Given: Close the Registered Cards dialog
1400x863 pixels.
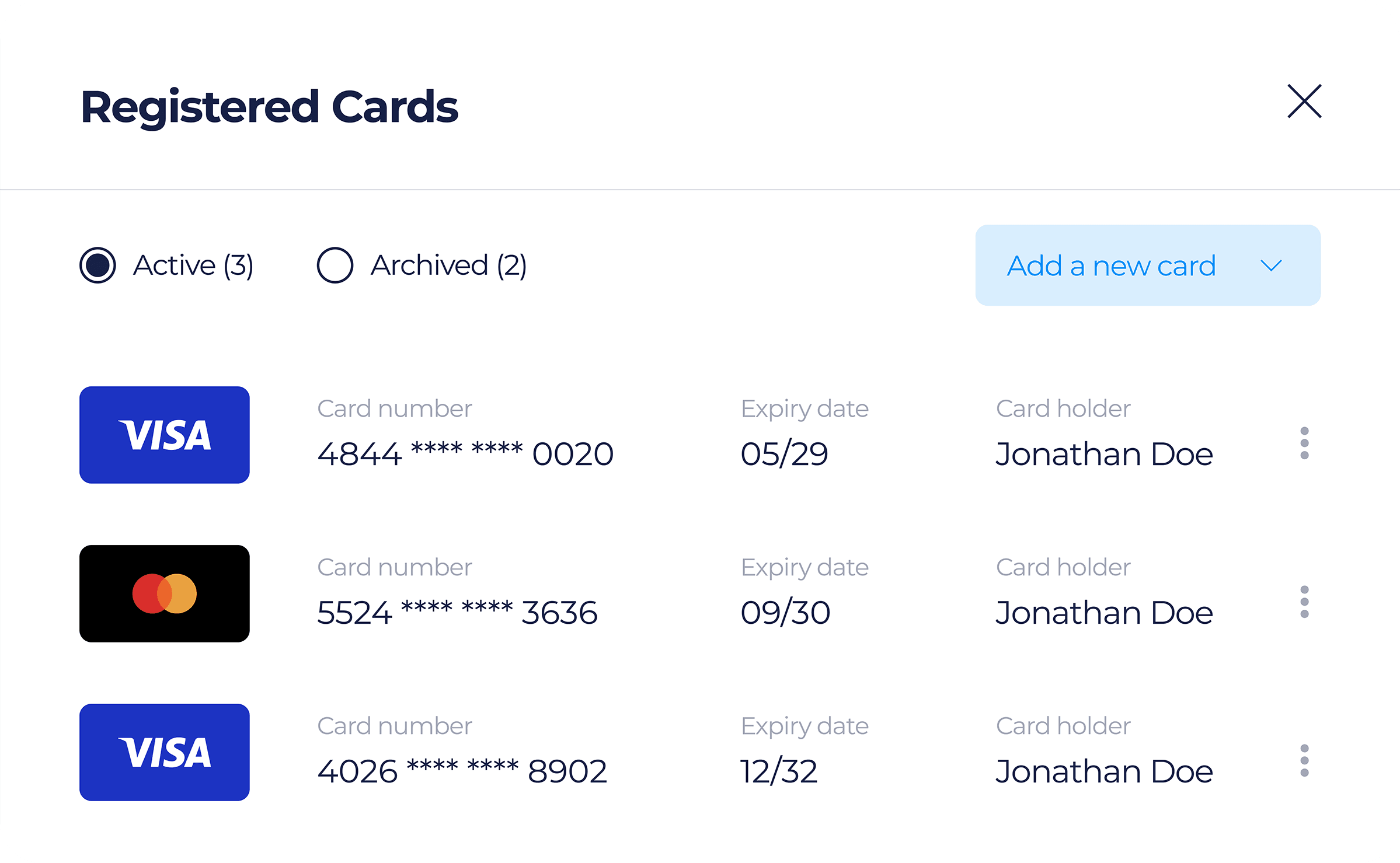Looking at the screenshot, I should (x=1304, y=102).
